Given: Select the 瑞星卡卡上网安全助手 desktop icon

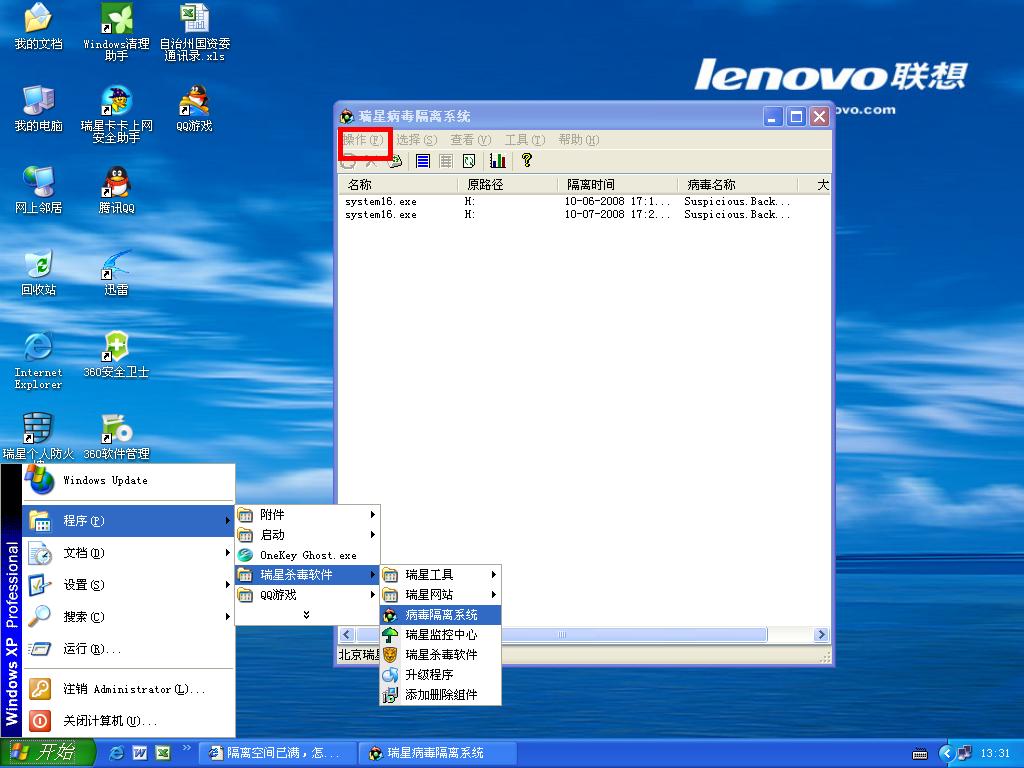Looking at the screenshot, I should [x=116, y=114].
